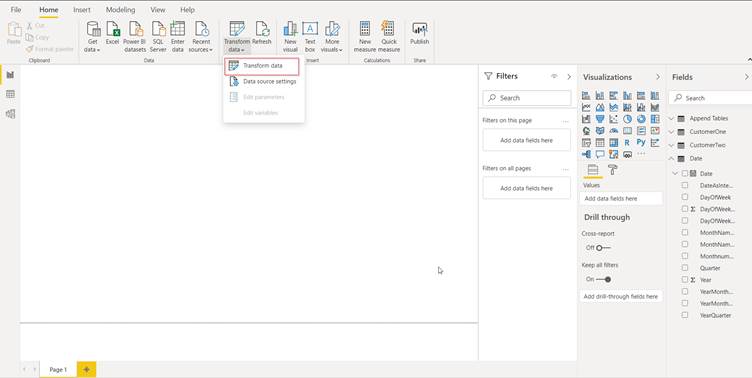Viewport: 752px width, 378px height.
Task: Open the Format paint roller tab
Action: click(x=612, y=169)
